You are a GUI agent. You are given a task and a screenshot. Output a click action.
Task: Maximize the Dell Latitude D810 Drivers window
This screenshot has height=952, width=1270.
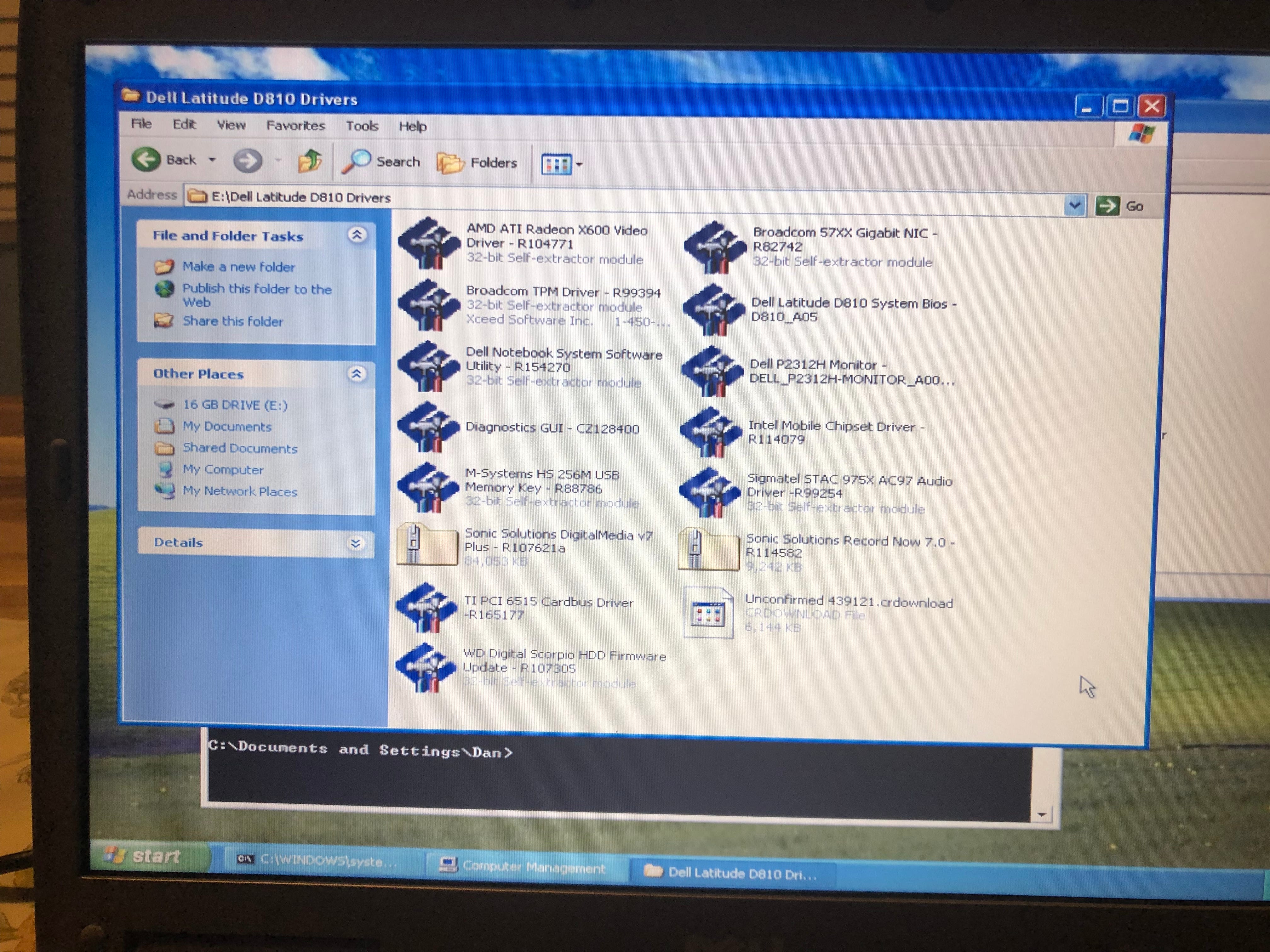1119,106
